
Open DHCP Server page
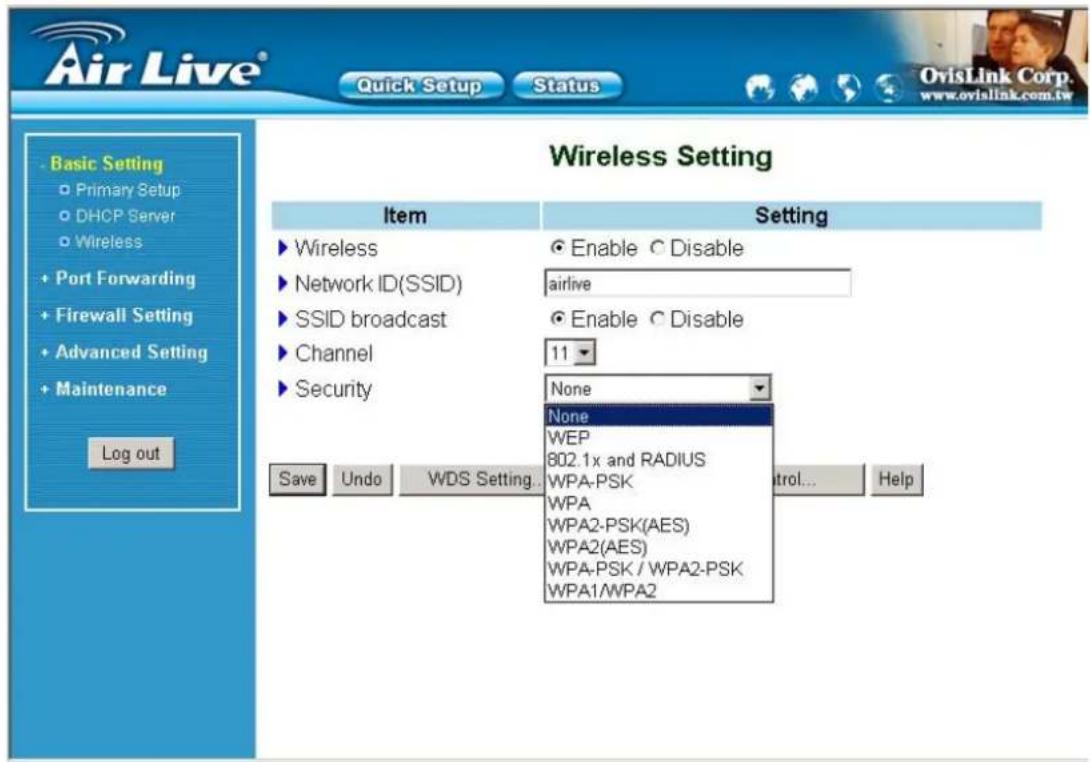tap(125, 216)
